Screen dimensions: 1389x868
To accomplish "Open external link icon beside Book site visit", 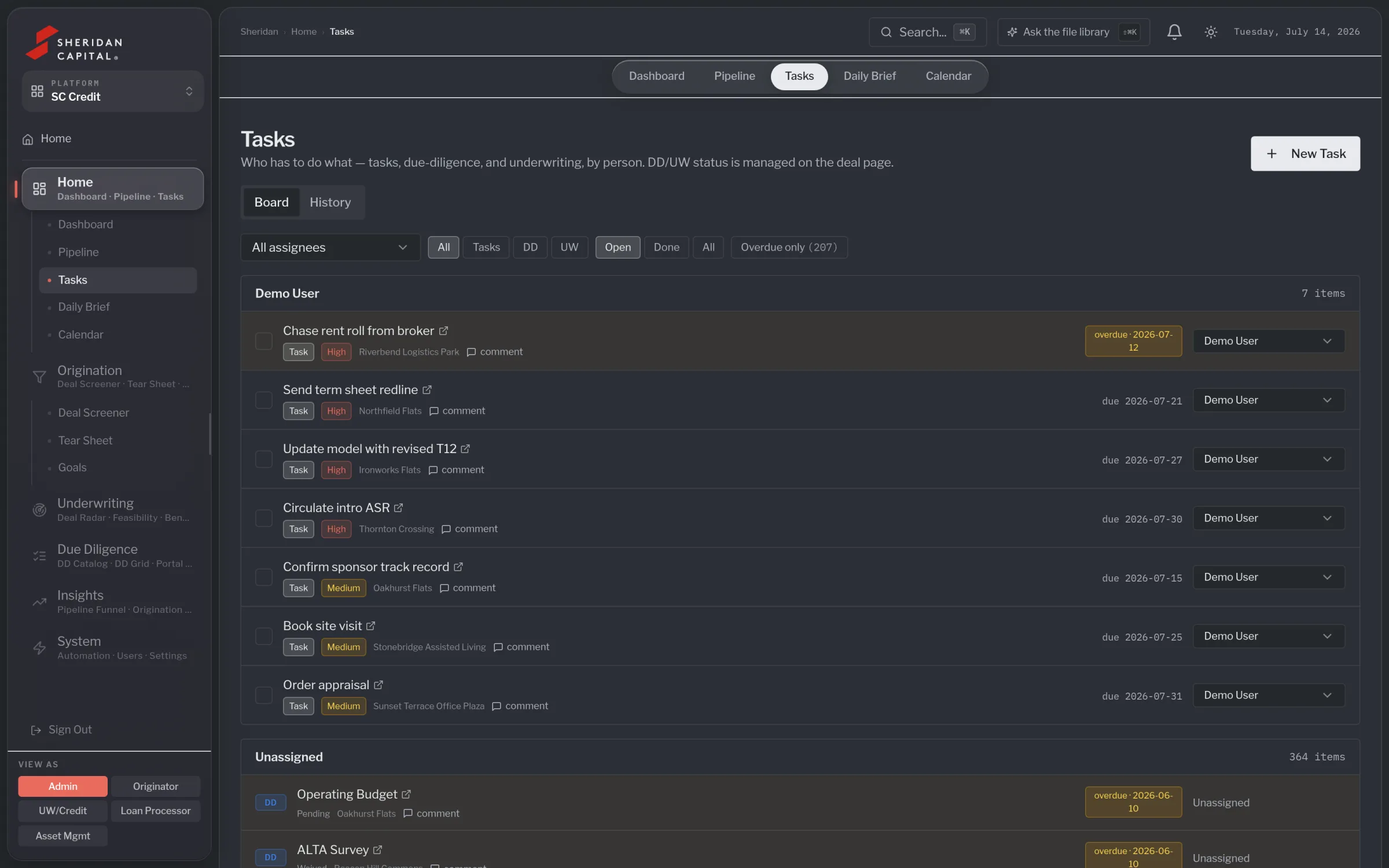I will (370, 626).
